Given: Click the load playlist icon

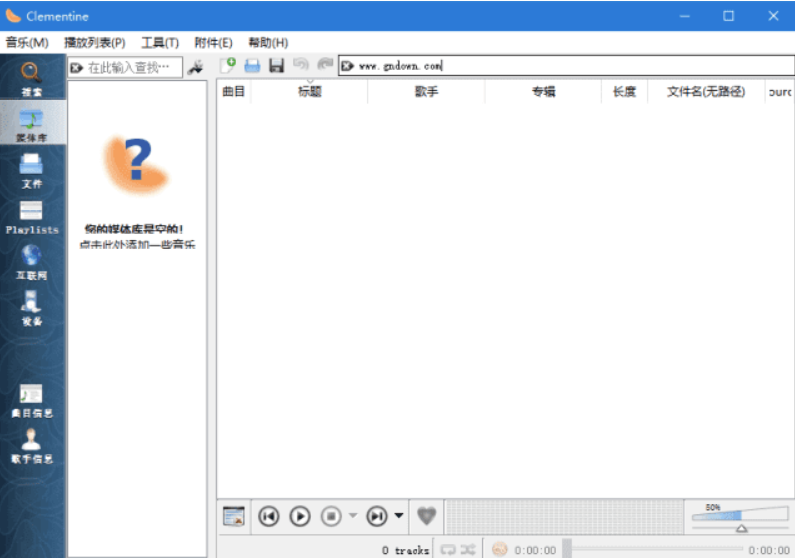Looking at the screenshot, I should tap(252, 65).
